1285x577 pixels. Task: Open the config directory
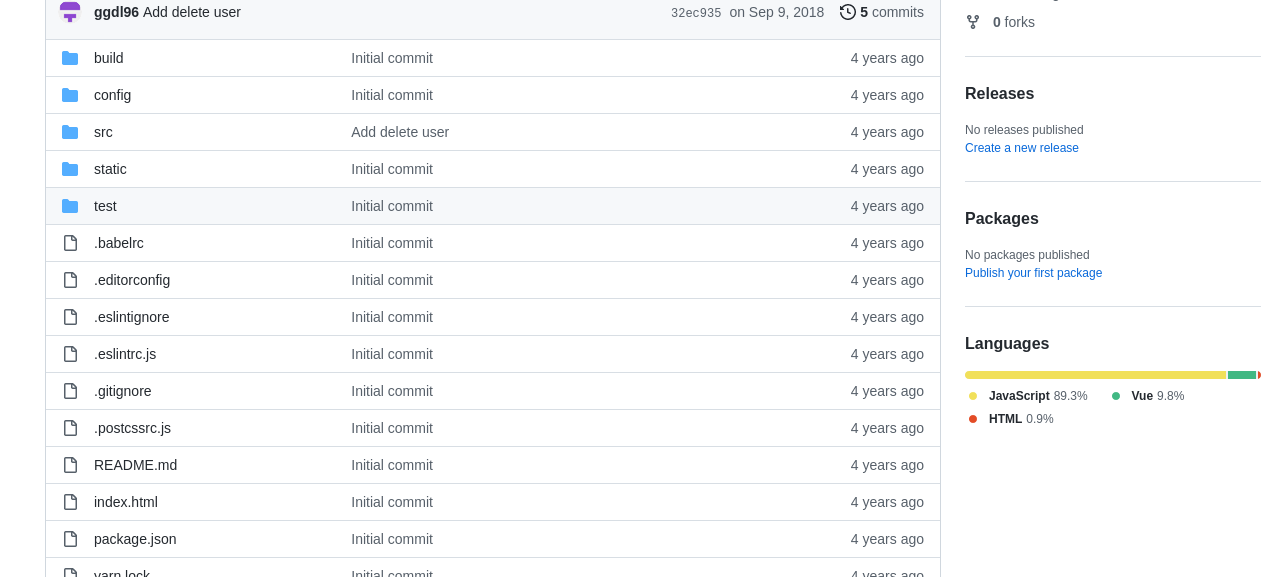pos(112,95)
